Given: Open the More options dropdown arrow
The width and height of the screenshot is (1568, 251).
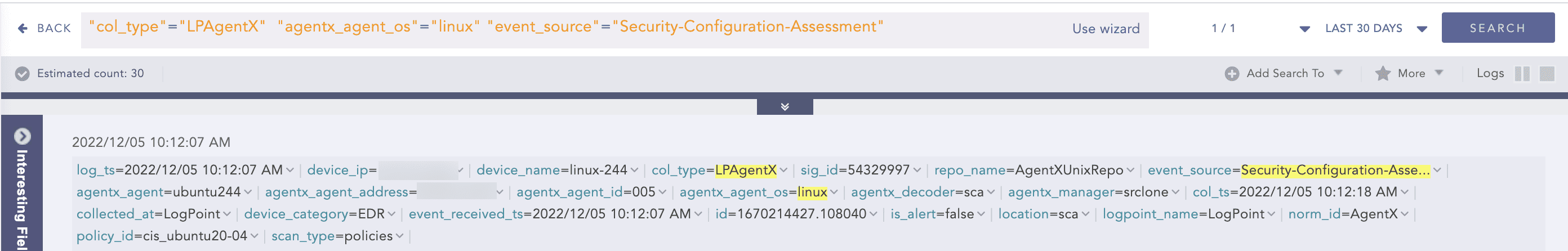Looking at the screenshot, I should (x=1439, y=73).
